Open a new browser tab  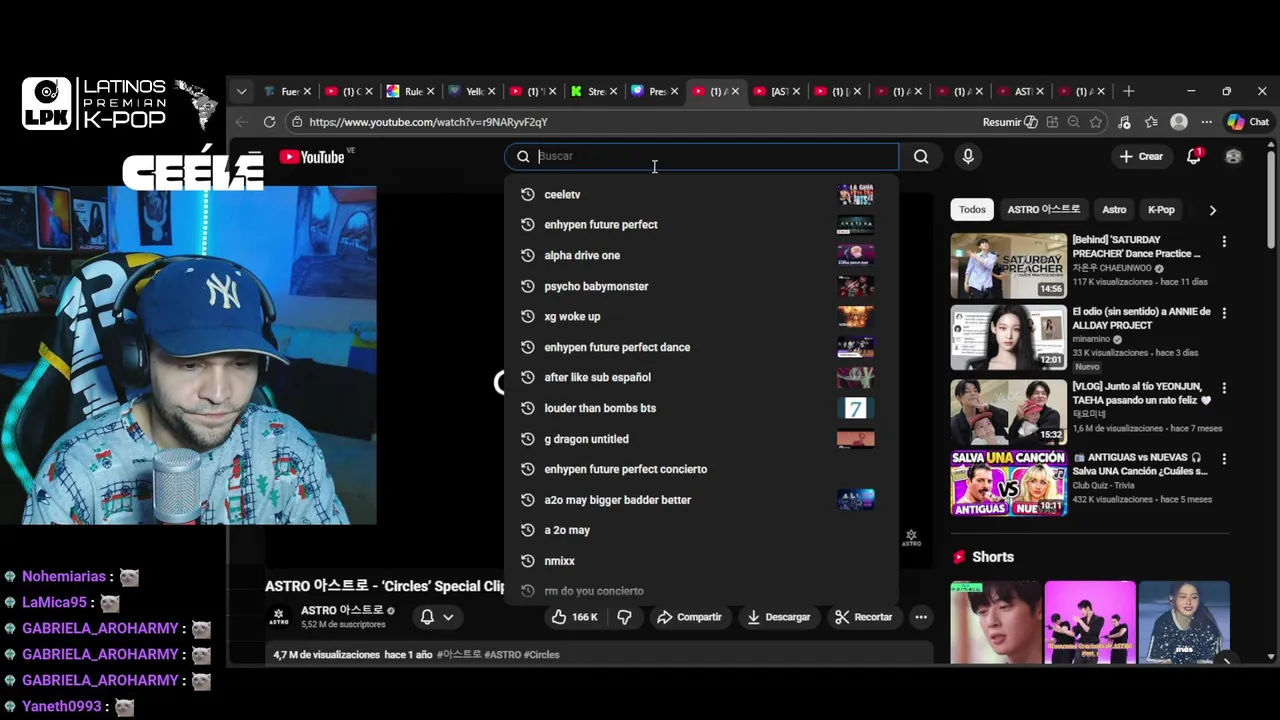[x=1128, y=91]
